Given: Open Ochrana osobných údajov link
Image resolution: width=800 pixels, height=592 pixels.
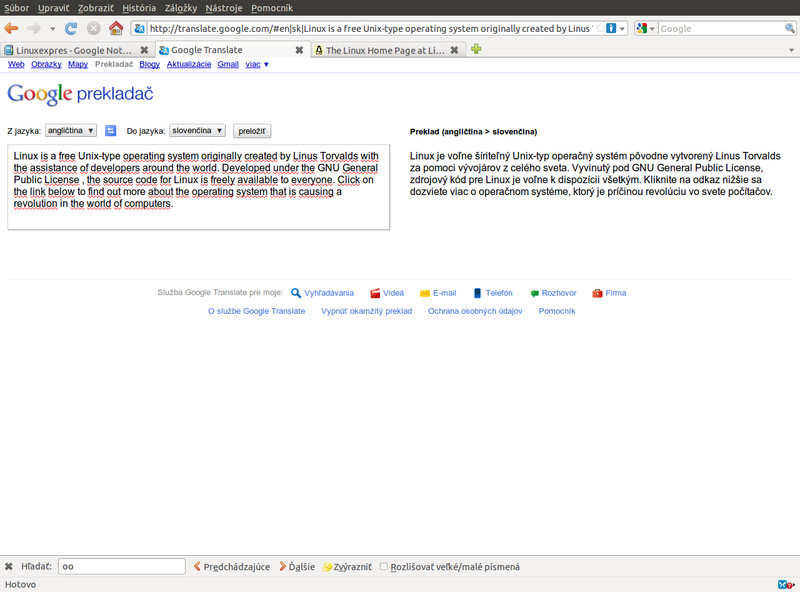Looking at the screenshot, I should (474, 311).
